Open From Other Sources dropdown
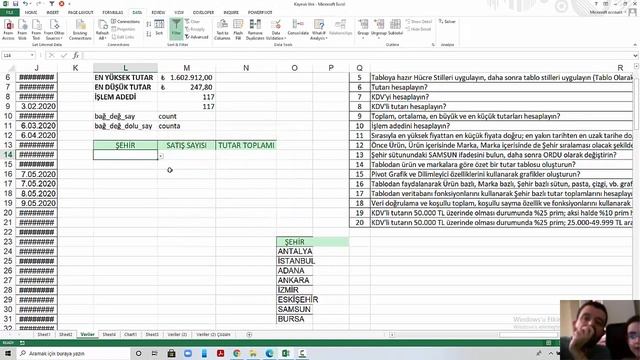640x360 pixels. coord(54,29)
